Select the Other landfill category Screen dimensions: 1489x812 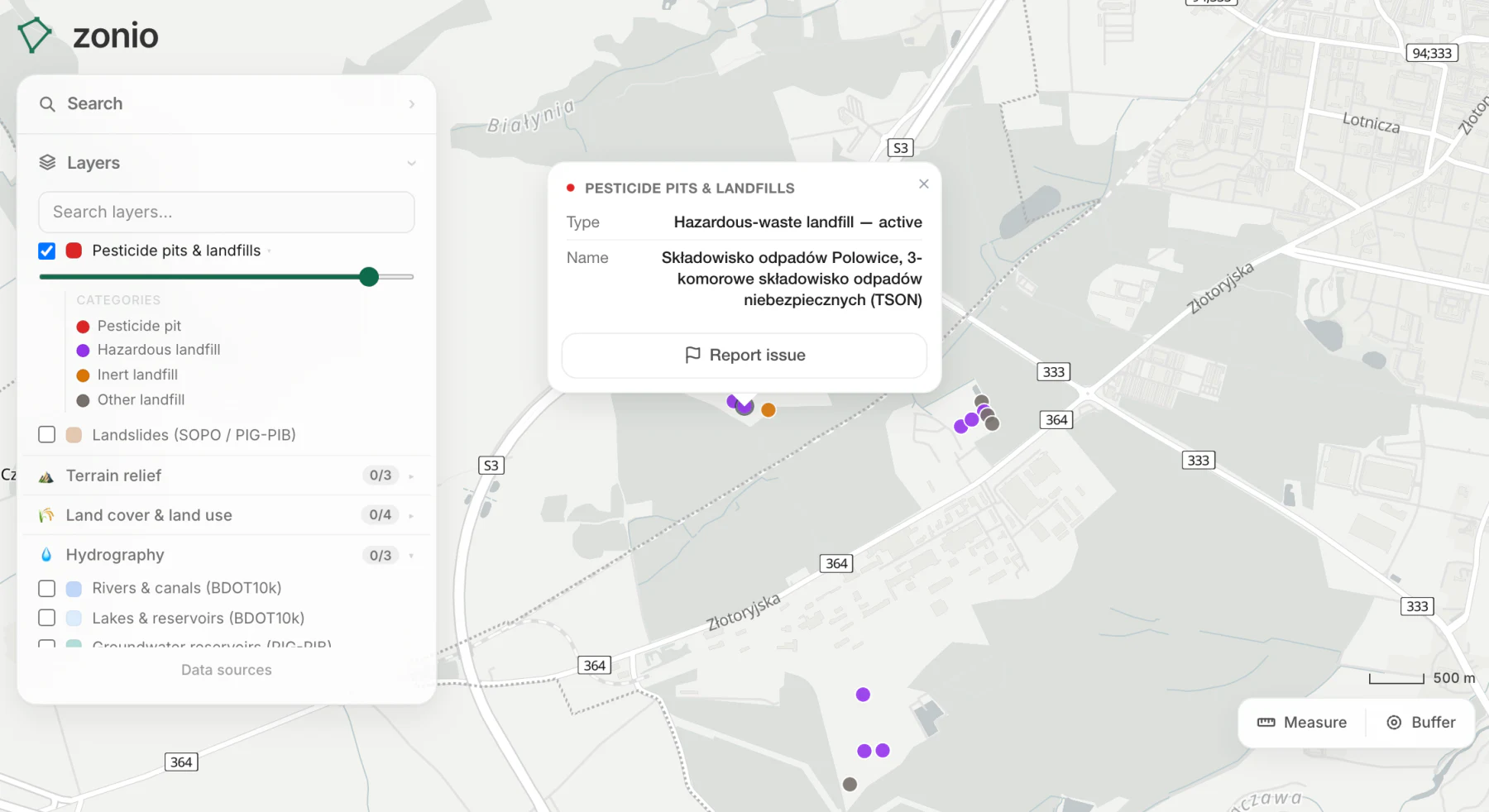point(131,399)
